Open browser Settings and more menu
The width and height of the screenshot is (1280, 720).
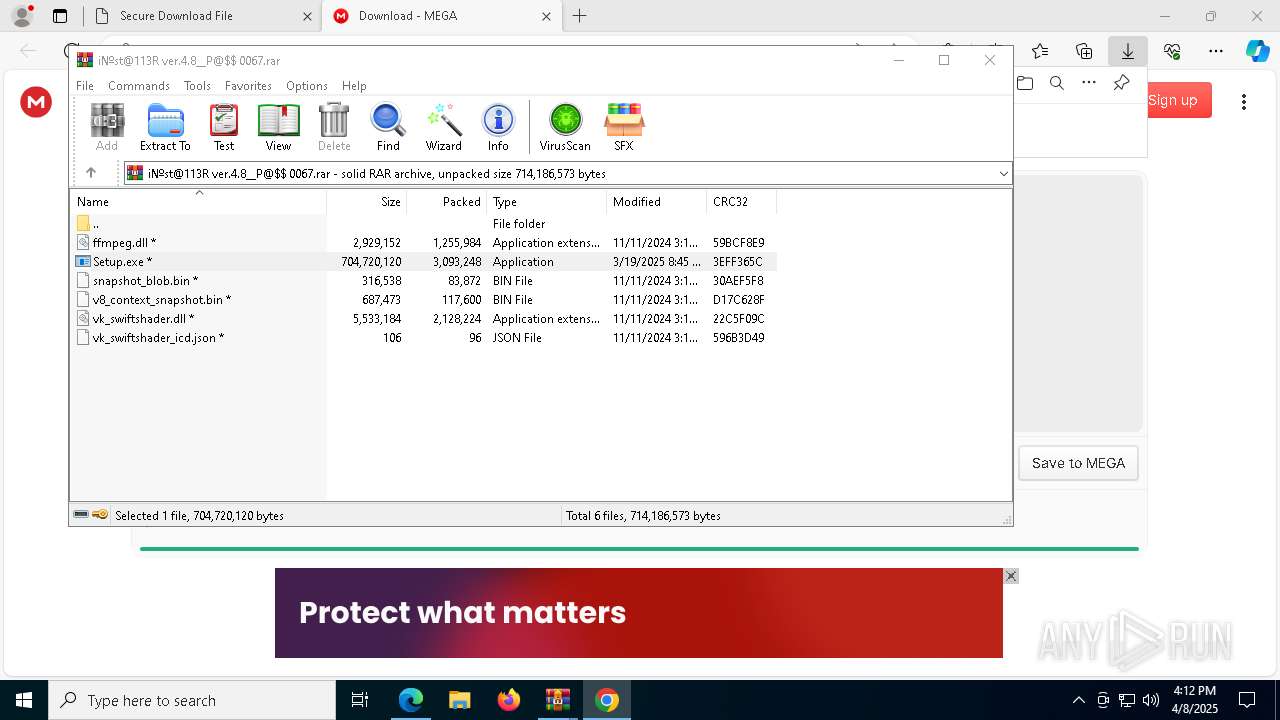pos(1216,51)
